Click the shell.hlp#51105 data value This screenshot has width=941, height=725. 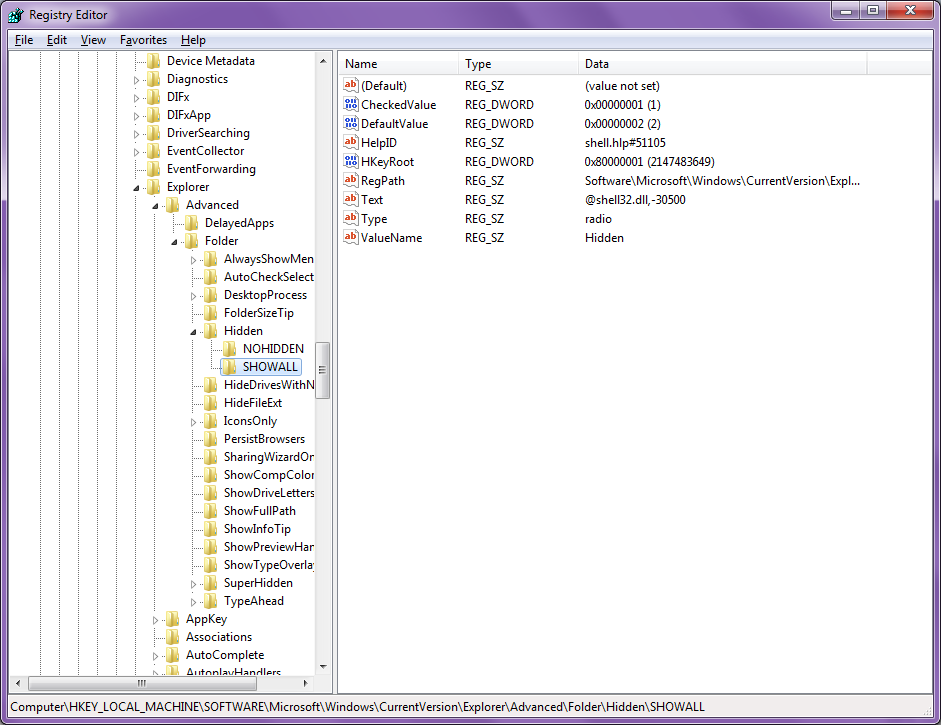pos(625,142)
